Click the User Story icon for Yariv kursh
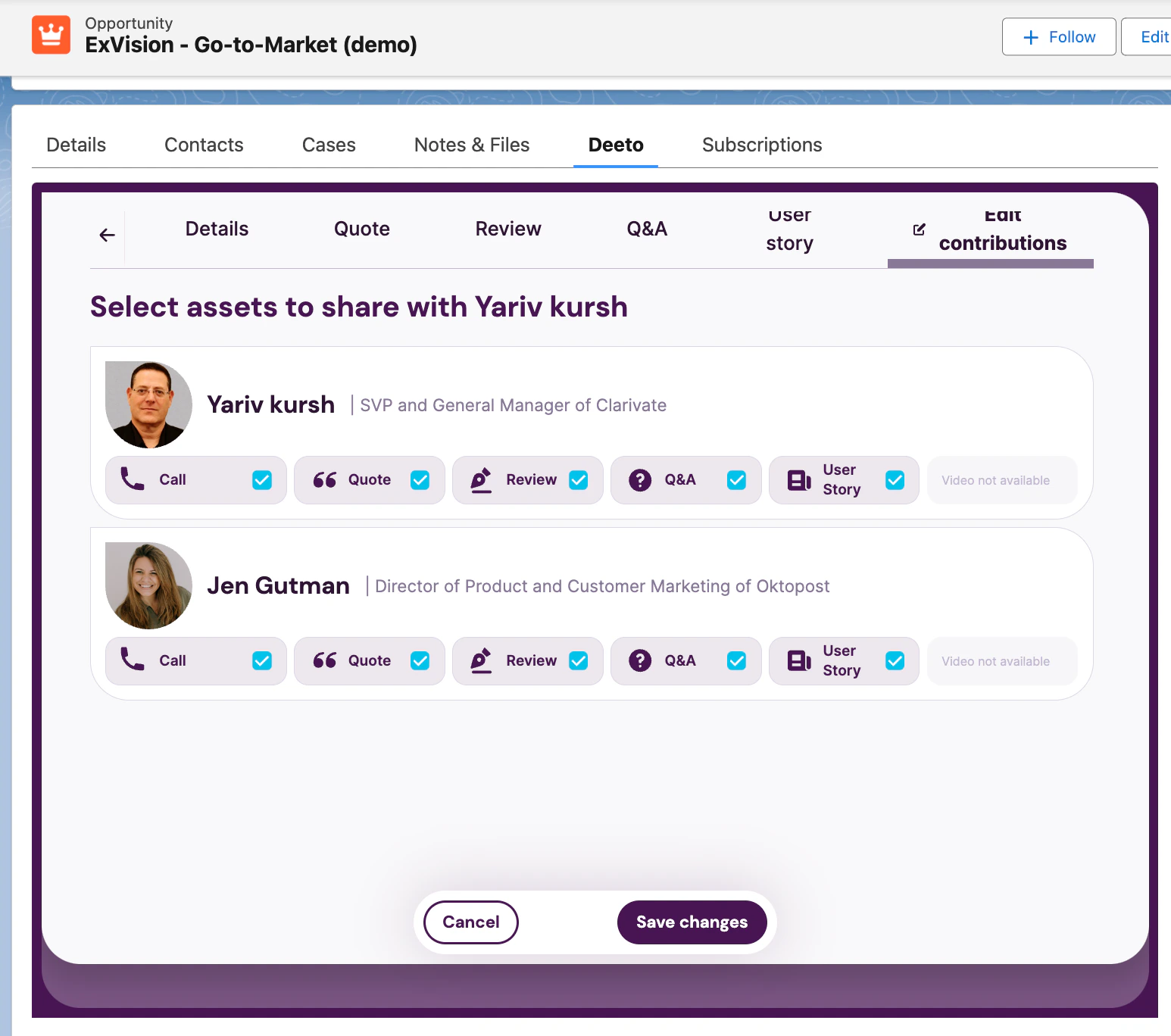The image size is (1171, 1036). [799, 480]
